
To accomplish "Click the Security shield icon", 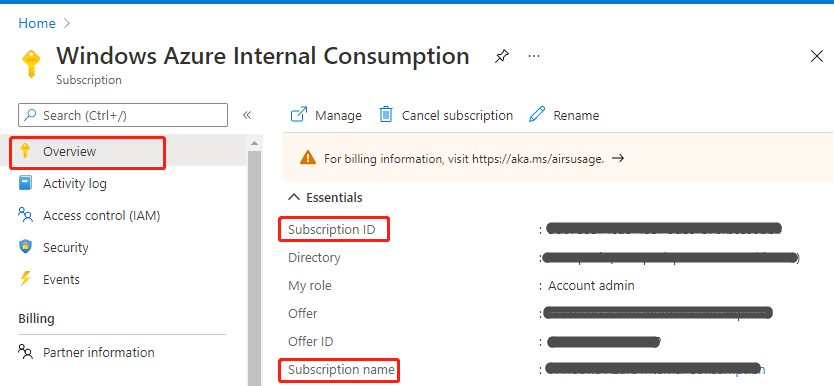I will coord(25,247).
